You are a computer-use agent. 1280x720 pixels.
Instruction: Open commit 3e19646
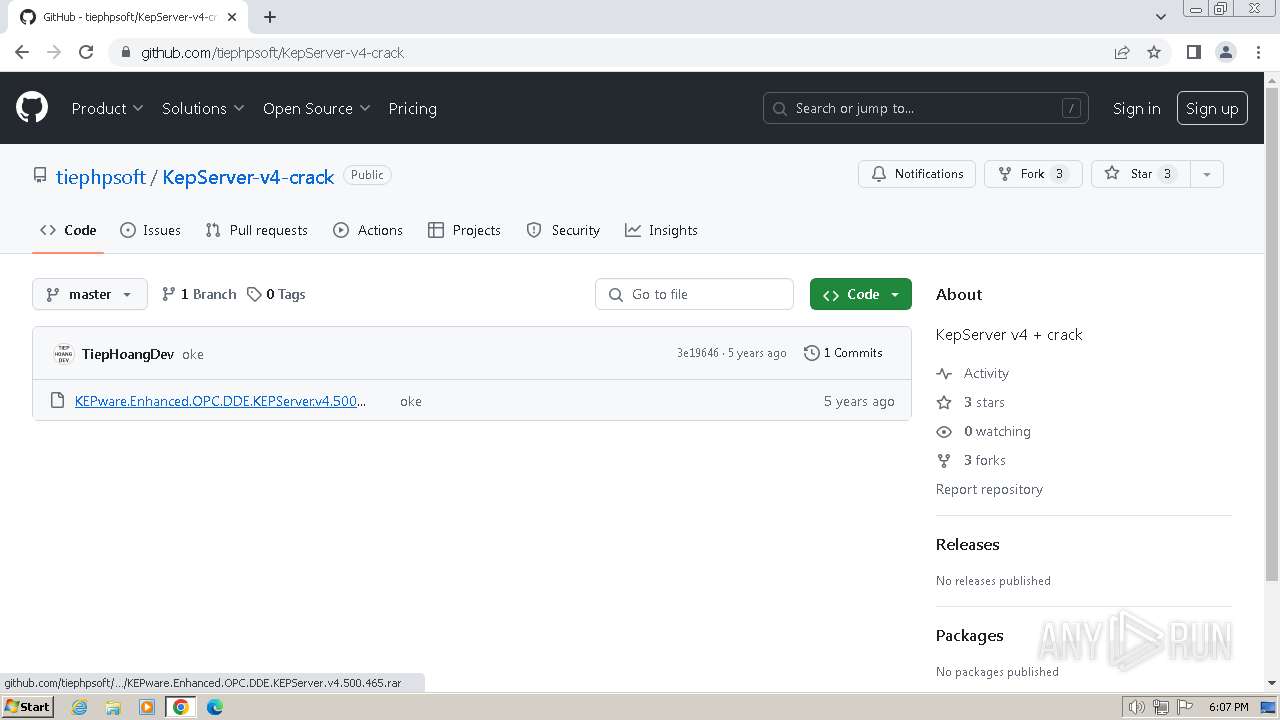[x=698, y=353]
